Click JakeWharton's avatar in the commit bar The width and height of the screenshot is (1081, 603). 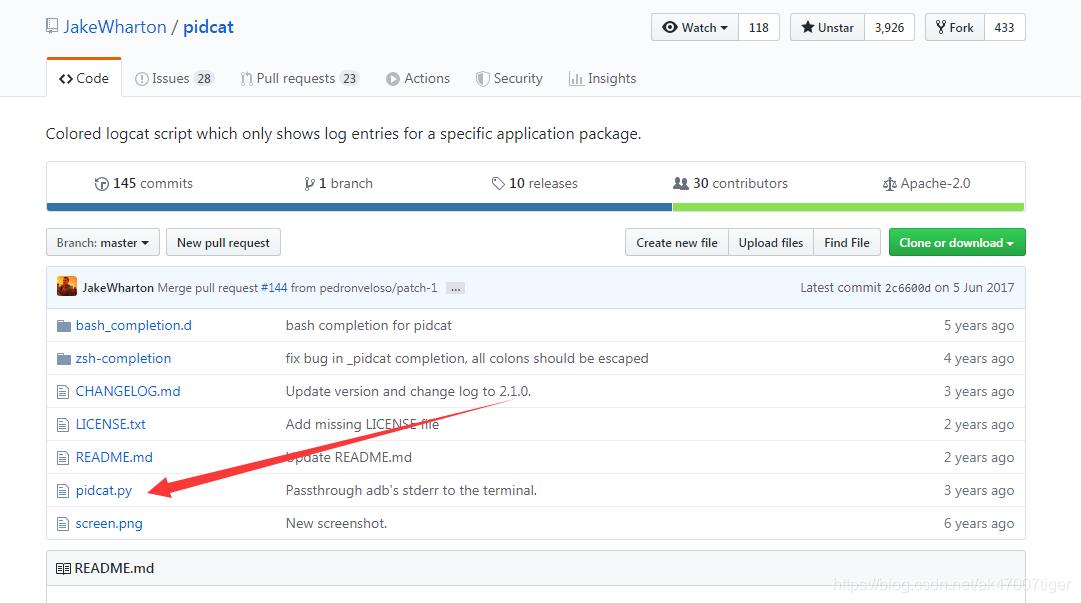[x=67, y=286]
